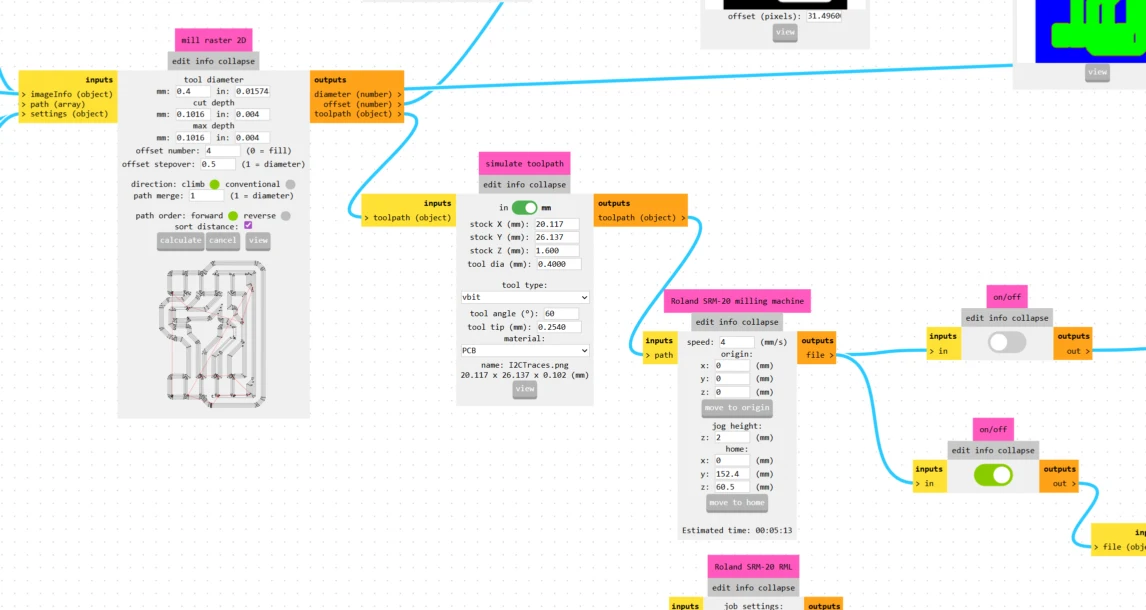This screenshot has height=610, width=1146.
Task: Click the mill raster 2D module title
Action: (x=213, y=40)
